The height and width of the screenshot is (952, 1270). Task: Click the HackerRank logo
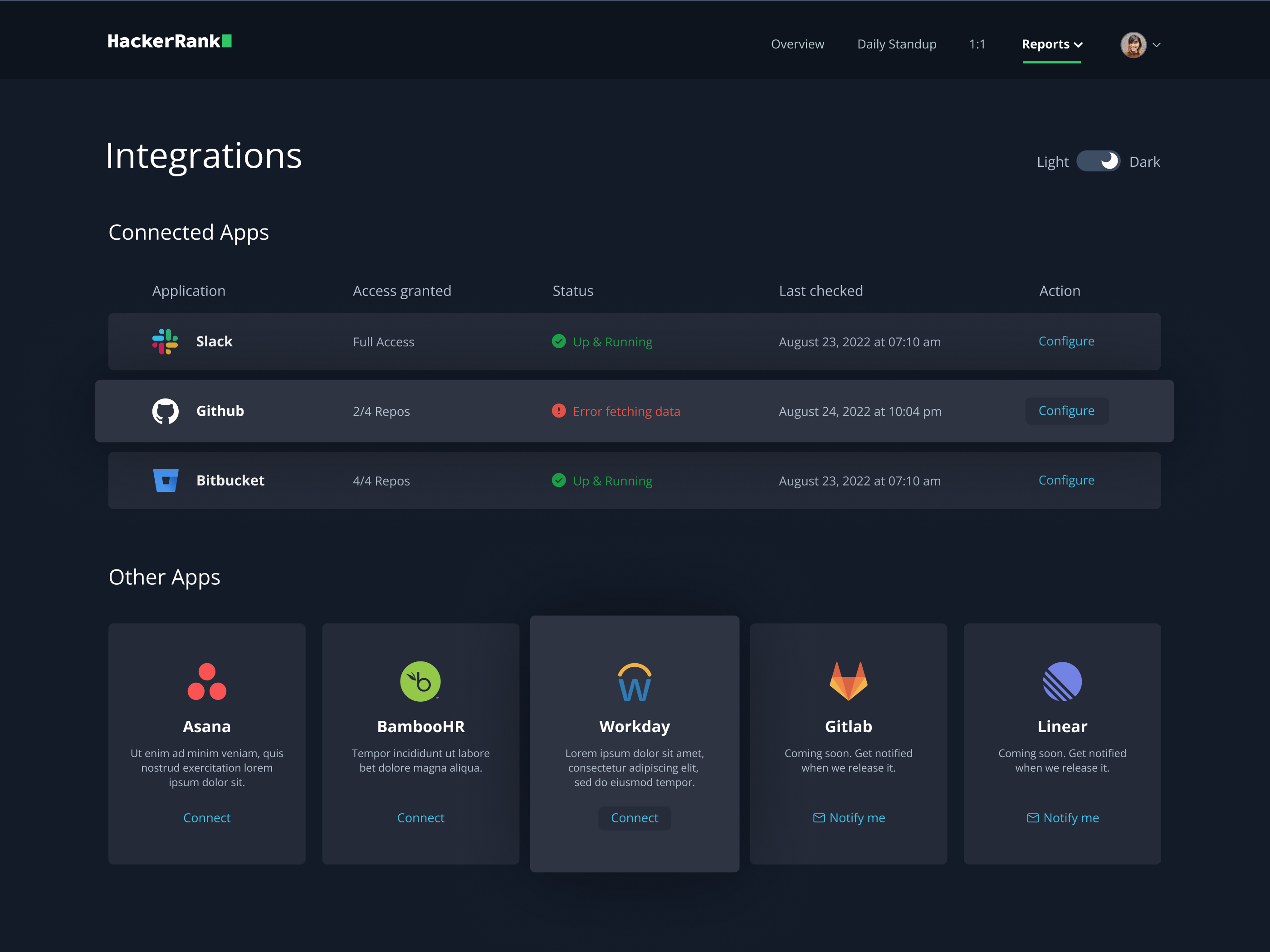(169, 41)
